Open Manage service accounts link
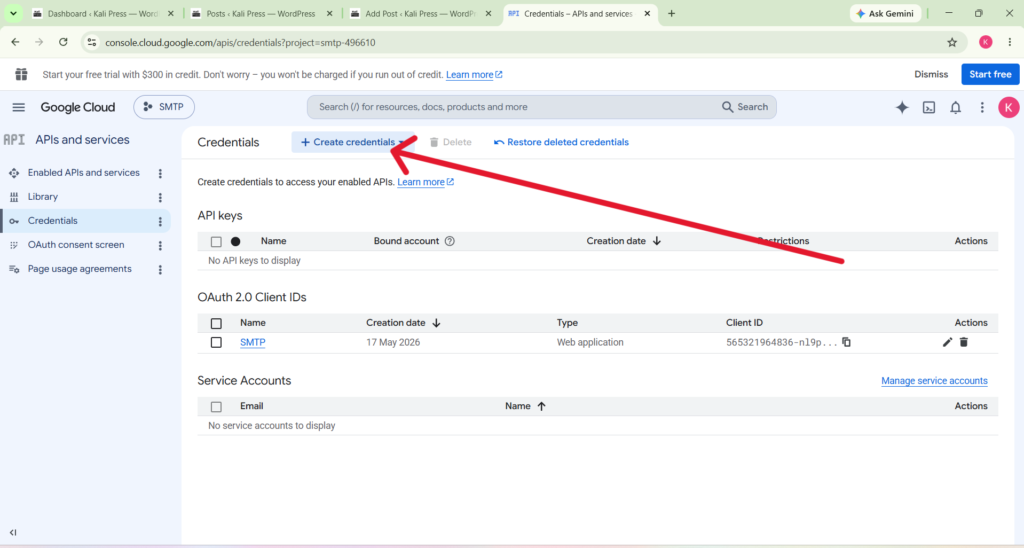Viewport: 1024px width, 548px height. pos(934,381)
